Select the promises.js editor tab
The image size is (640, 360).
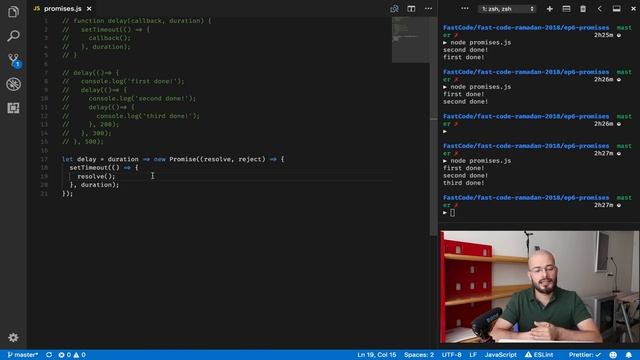click(x=62, y=9)
